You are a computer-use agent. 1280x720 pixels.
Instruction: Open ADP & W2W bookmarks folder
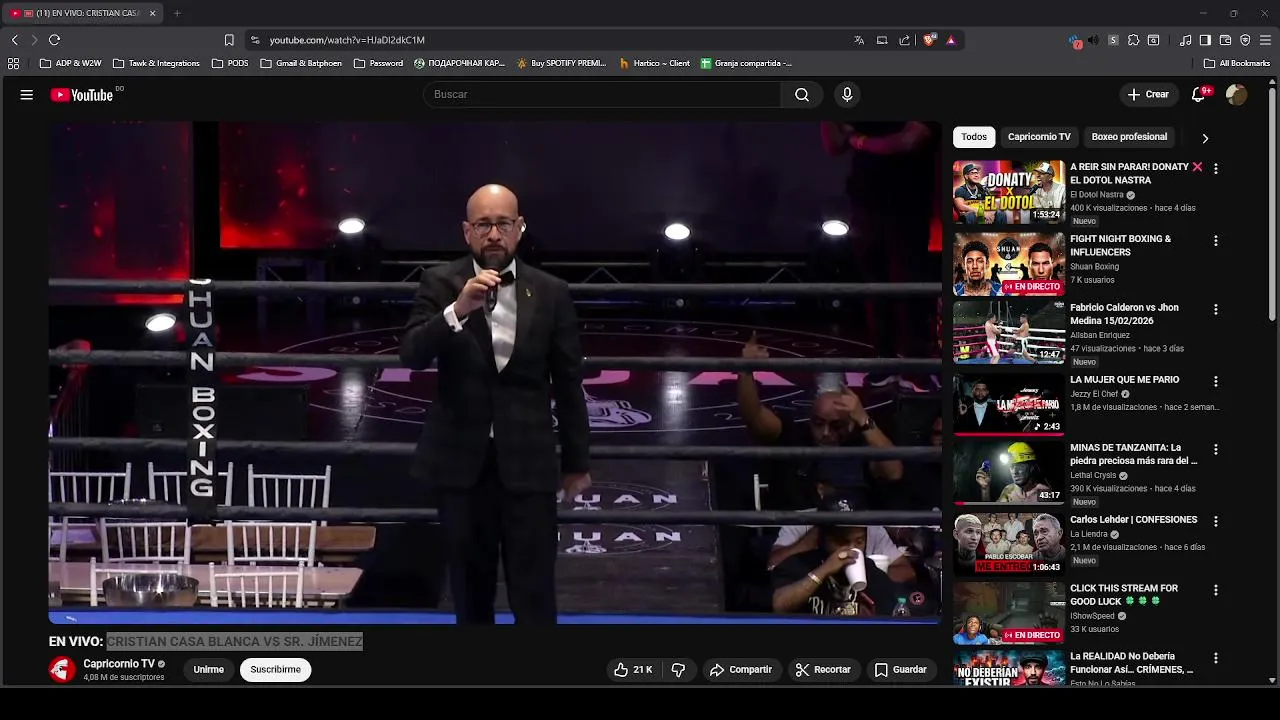click(71, 63)
